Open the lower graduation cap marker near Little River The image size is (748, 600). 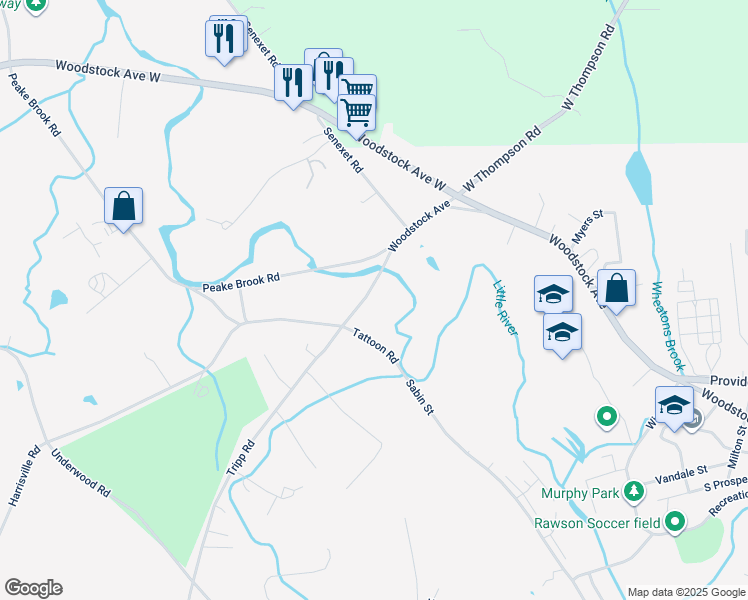(x=562, y=334)
